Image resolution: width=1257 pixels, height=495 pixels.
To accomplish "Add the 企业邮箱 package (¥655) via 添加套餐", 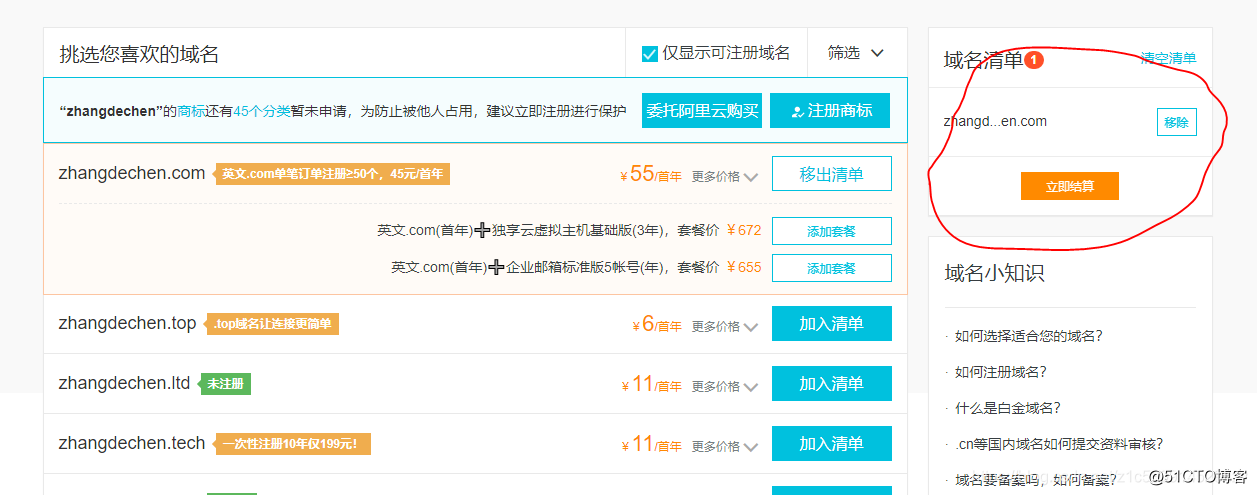I will 831,268.
